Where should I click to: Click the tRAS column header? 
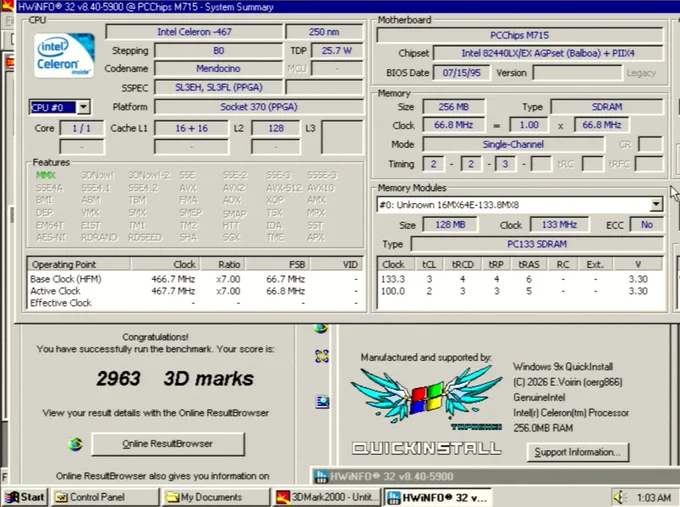pos(529,264)
